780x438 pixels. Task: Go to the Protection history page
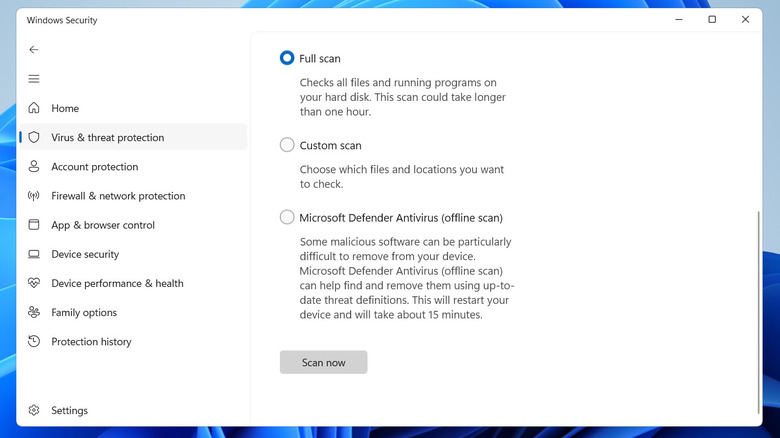coord(91,342)
